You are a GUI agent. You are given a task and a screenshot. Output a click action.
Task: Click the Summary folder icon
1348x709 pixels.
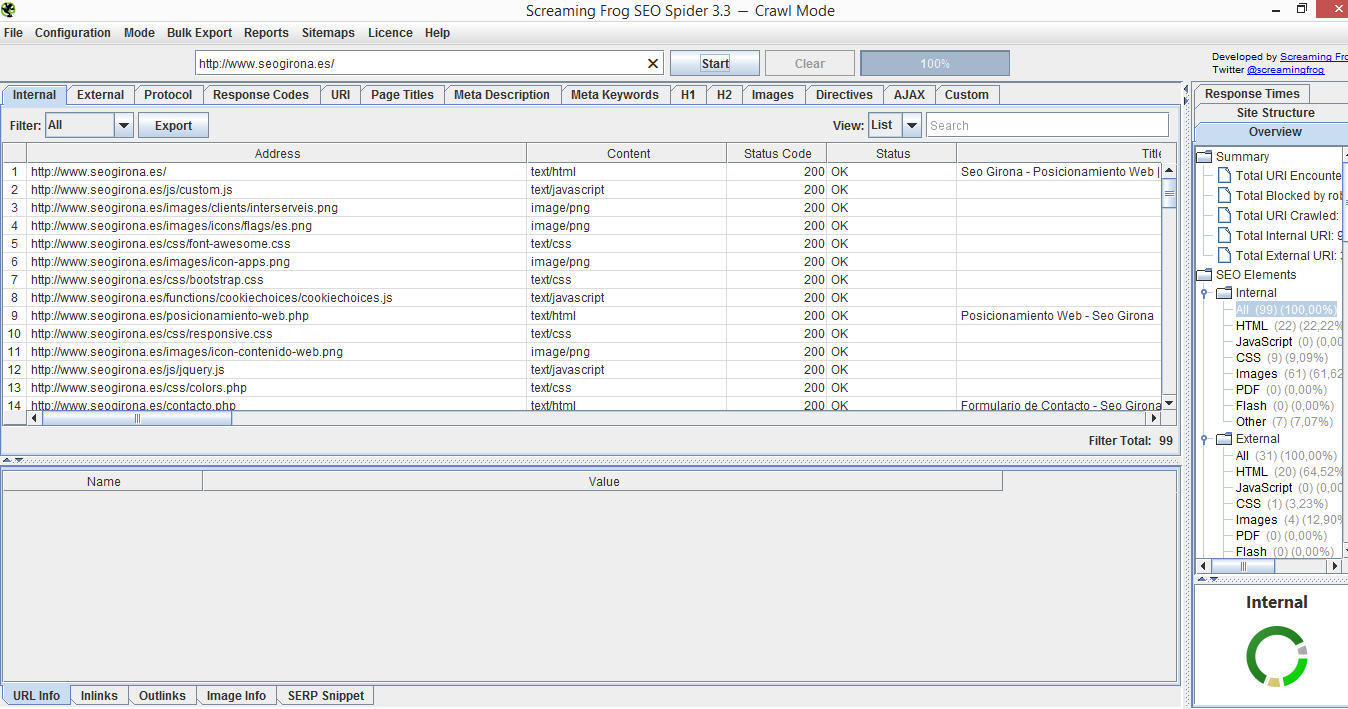(1204, 157)
